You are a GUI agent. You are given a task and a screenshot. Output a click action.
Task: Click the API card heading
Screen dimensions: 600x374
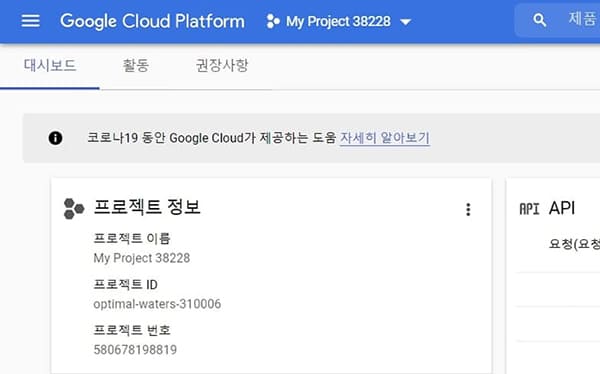(x=562, y=208)
